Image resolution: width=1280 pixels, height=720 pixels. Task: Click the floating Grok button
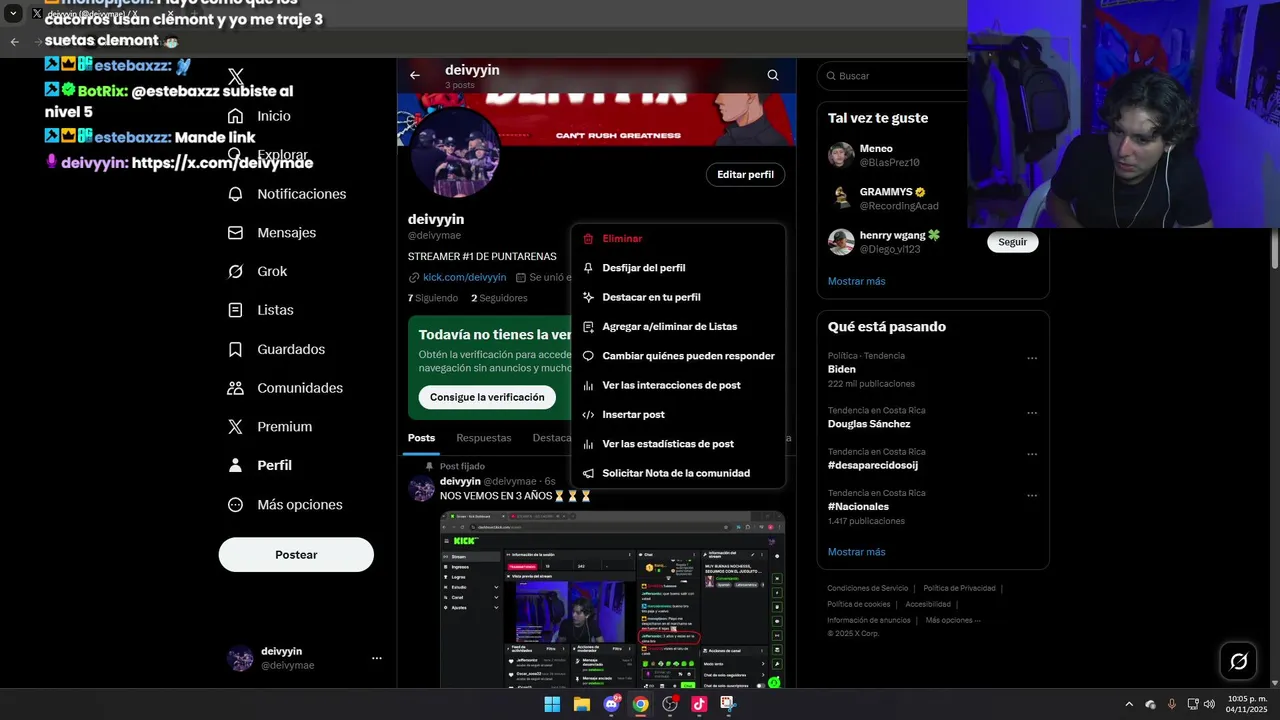pyautogui.click(x=1238, y=661)
